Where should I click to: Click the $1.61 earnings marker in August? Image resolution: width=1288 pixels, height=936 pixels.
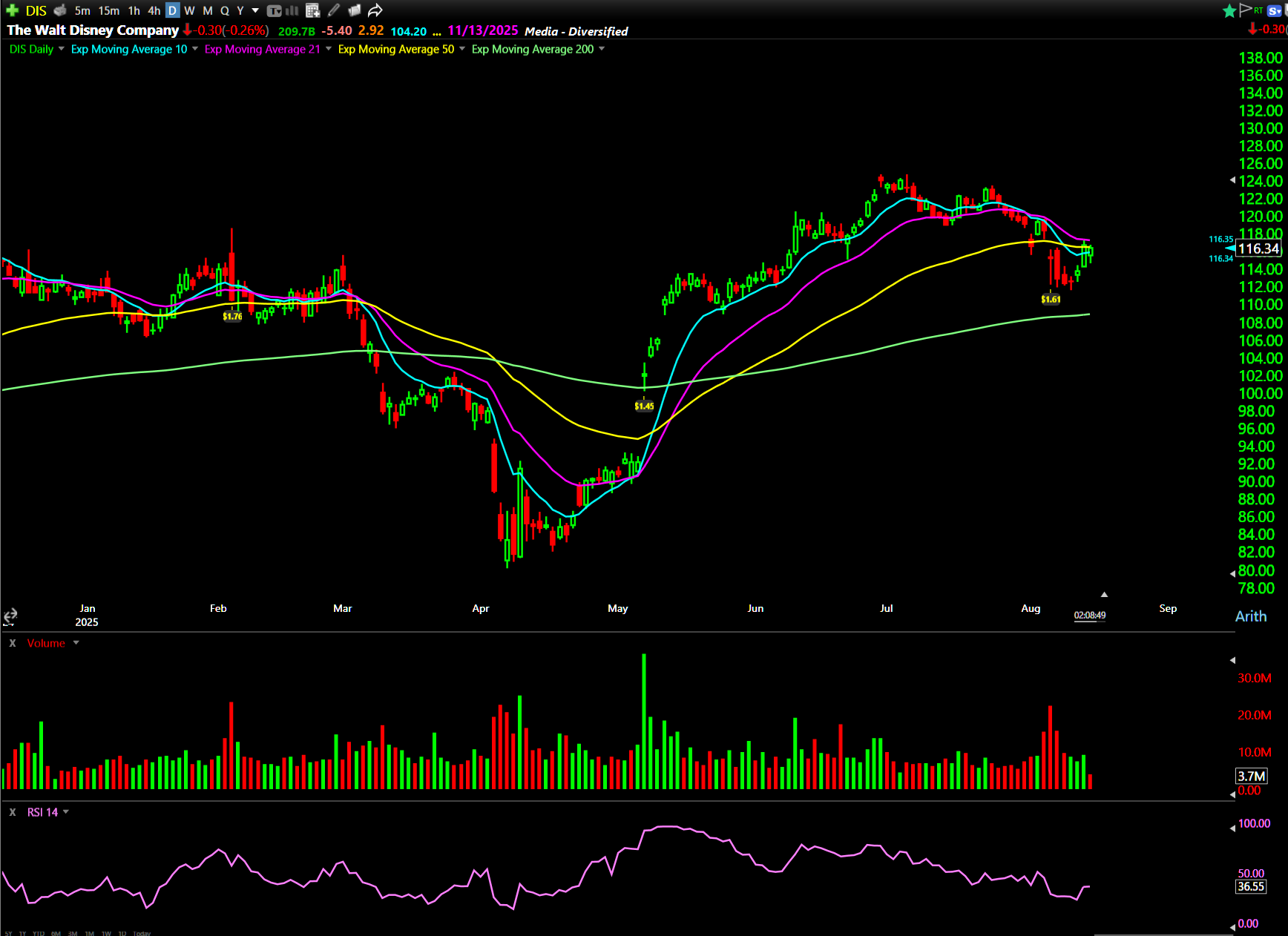click(1051, 300)
